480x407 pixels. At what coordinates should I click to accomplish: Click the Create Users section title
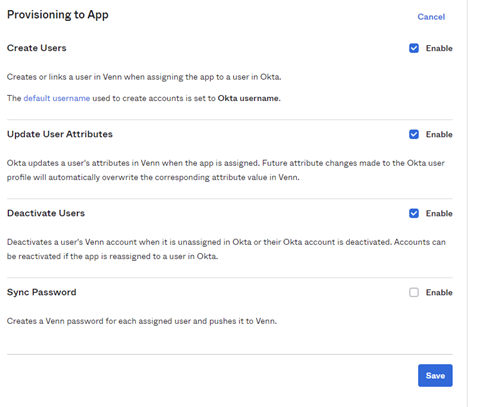[37, 48]
